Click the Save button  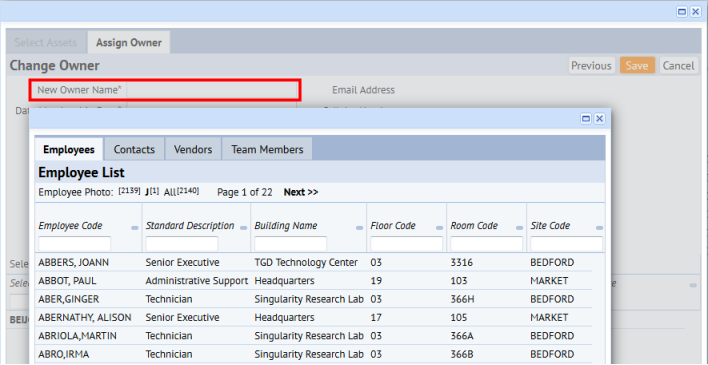click(x=637, y=66)
